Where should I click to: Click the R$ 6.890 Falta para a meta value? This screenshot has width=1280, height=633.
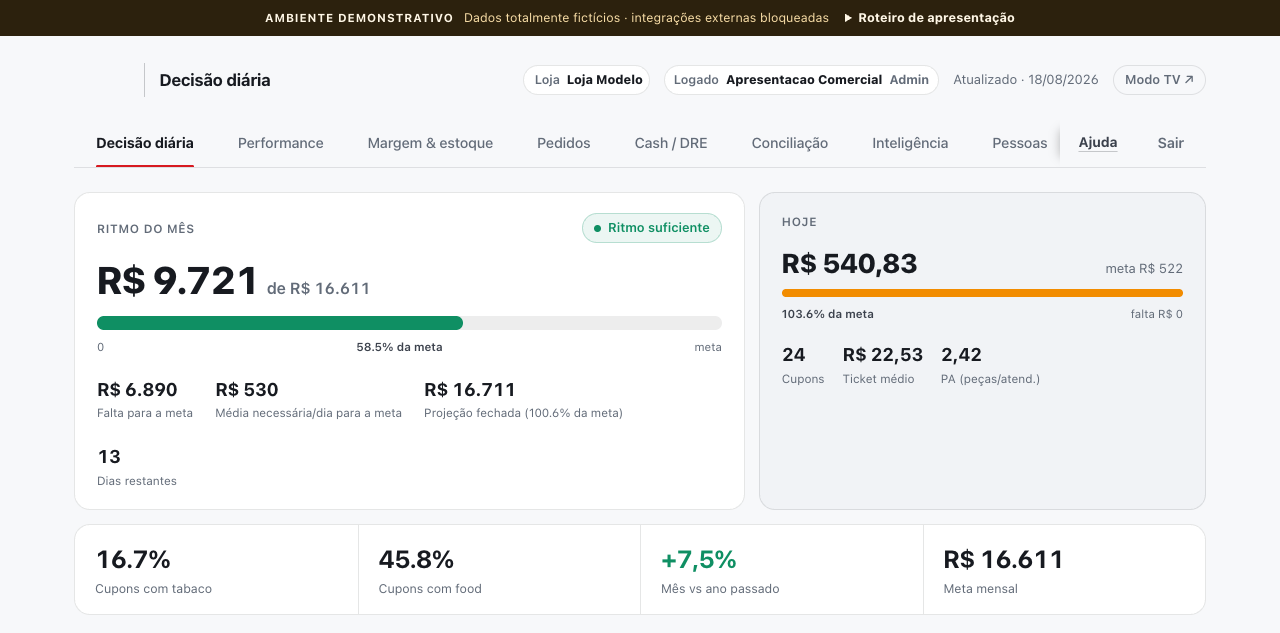(137, 390)
